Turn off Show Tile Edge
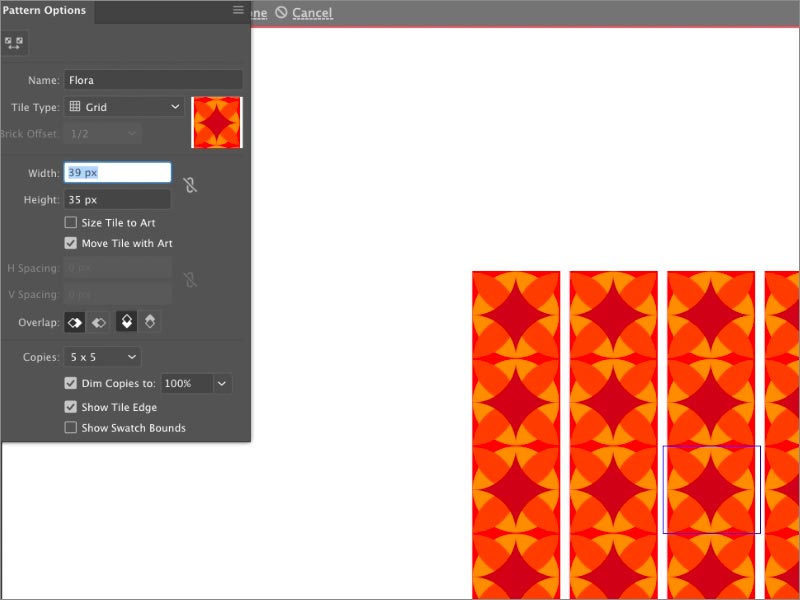 71,407
